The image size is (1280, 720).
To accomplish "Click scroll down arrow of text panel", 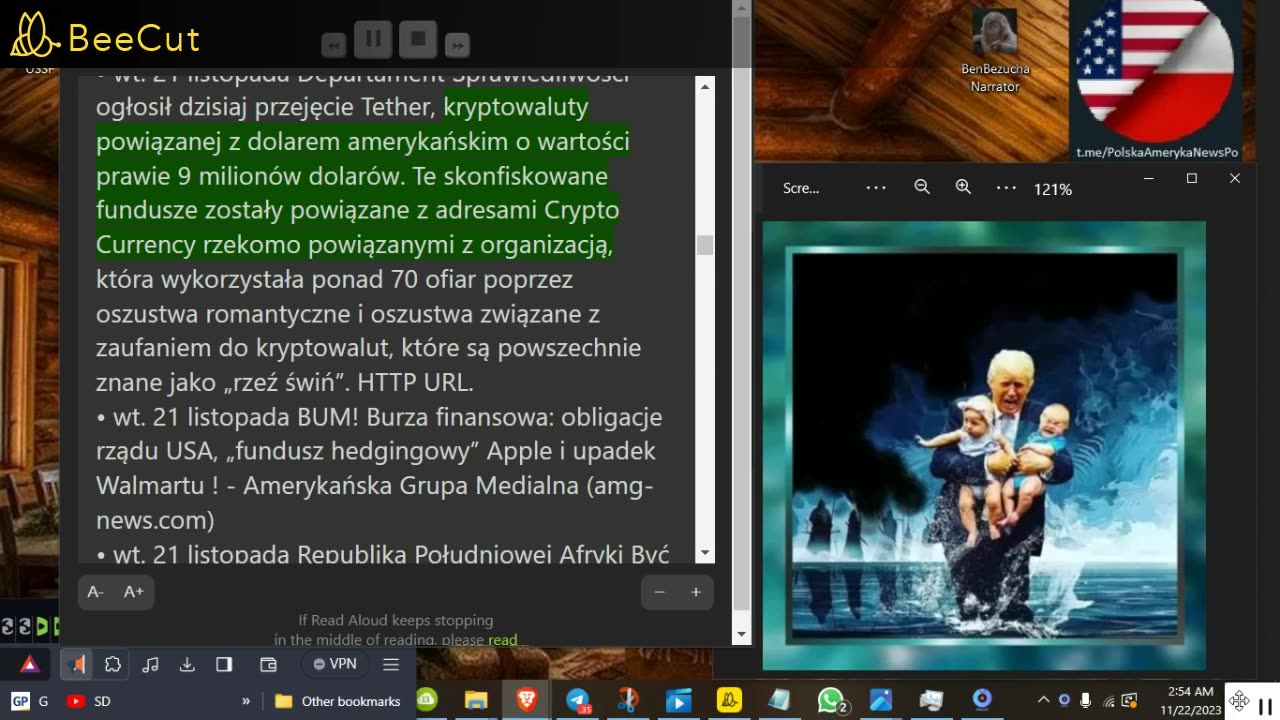I will click(x=705, y=553).
